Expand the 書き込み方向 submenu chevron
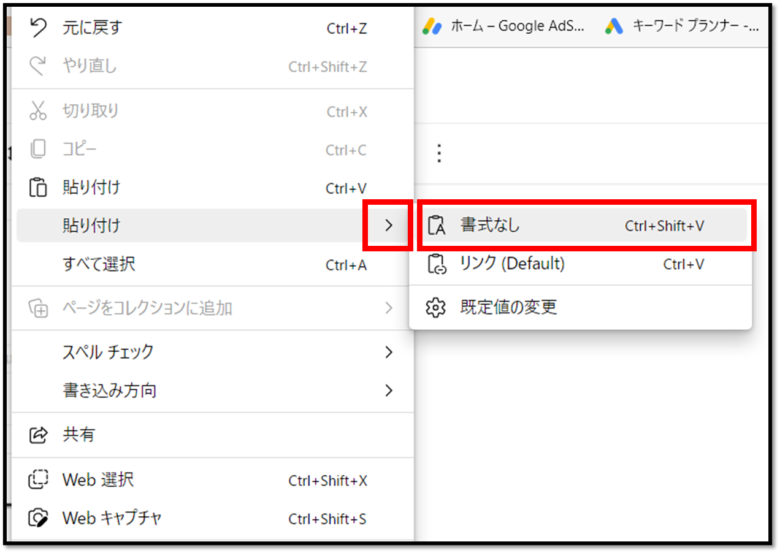The image size is (780, 553). [388, 390]
